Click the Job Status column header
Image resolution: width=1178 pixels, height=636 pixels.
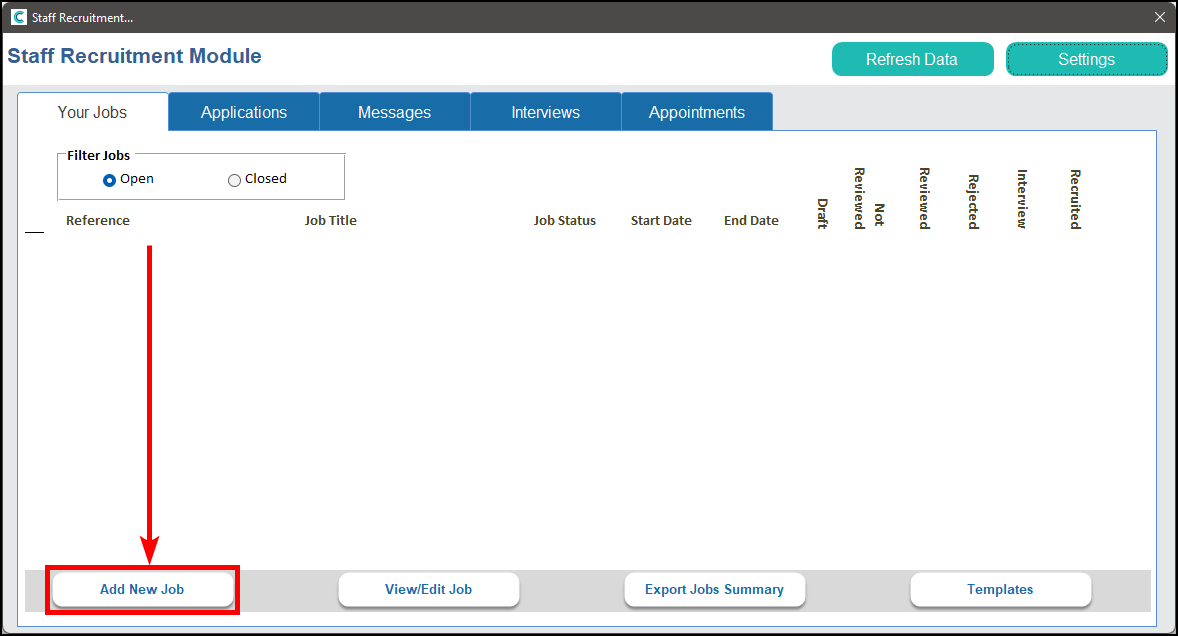point(564,220)
